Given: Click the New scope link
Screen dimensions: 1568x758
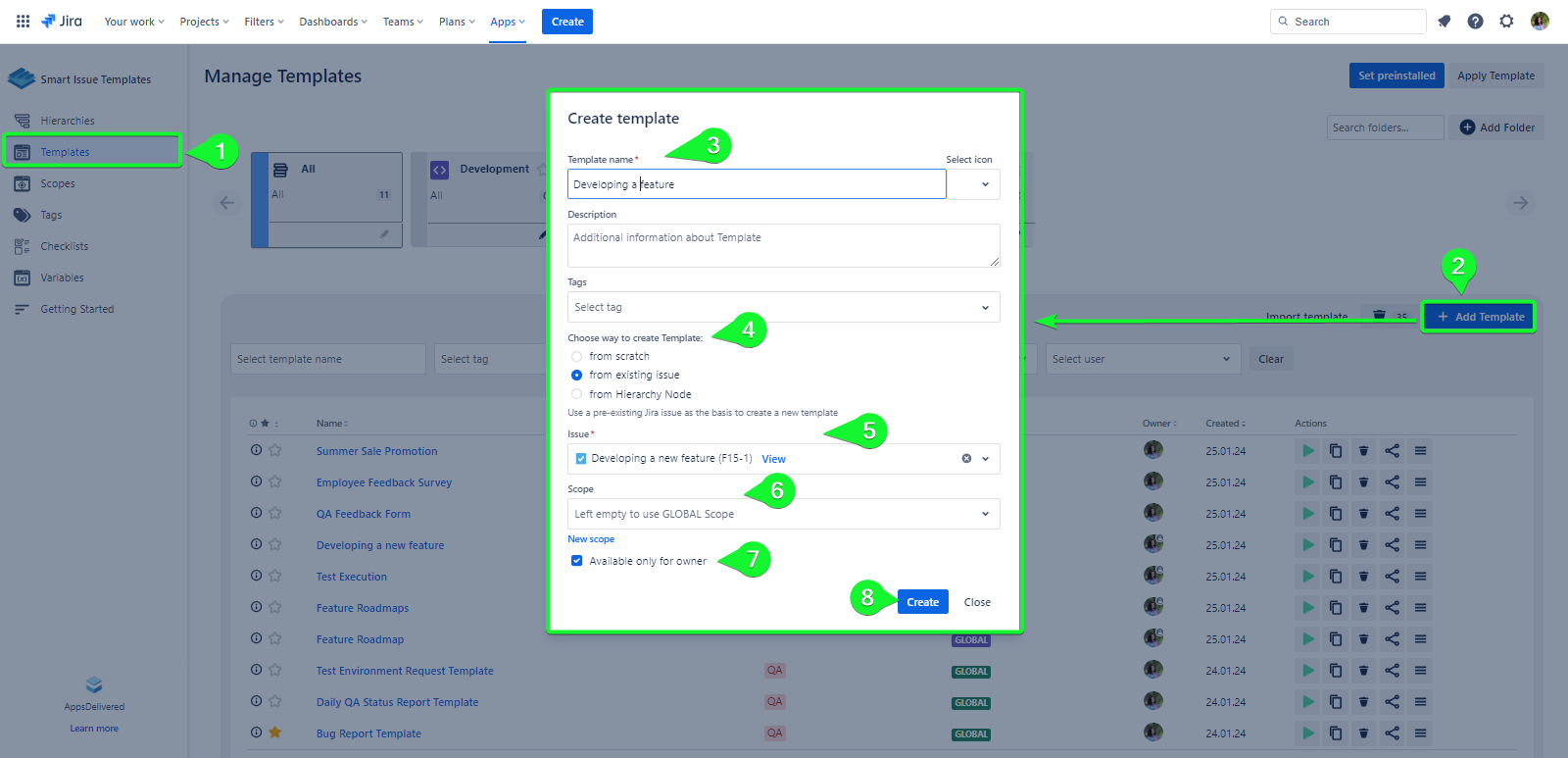Looking at the screenshot, I should 591,539.
